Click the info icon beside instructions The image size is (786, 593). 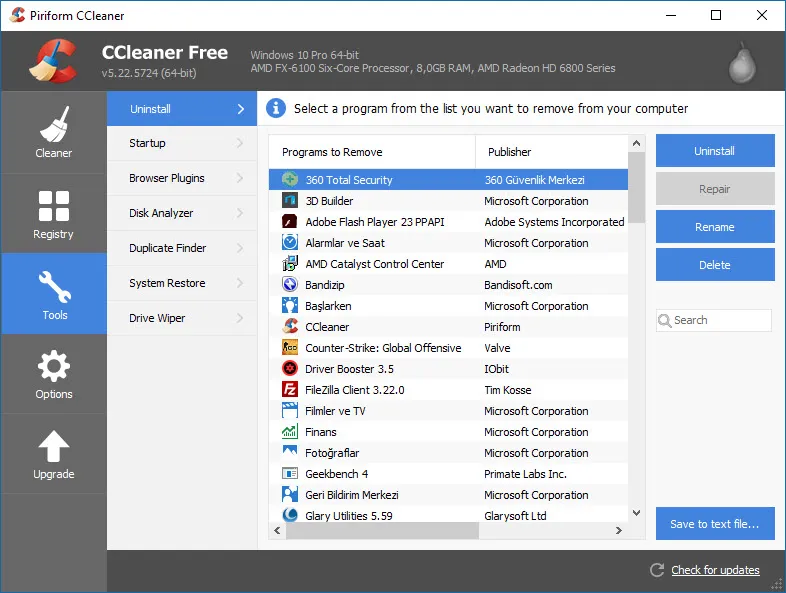276,108
